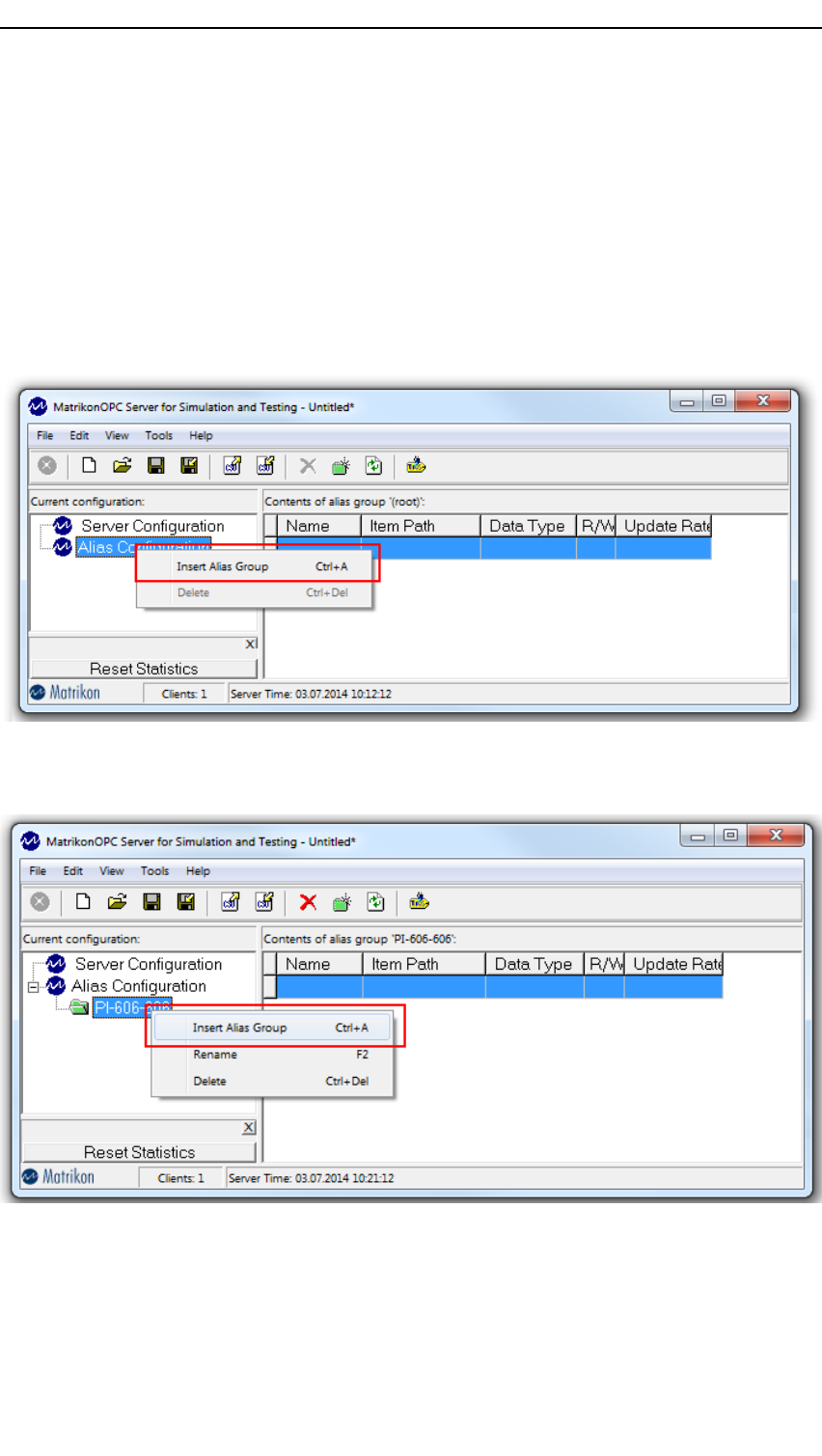Click greyed stop circle icon in '(root)' window toolbar

coord(46,466)
